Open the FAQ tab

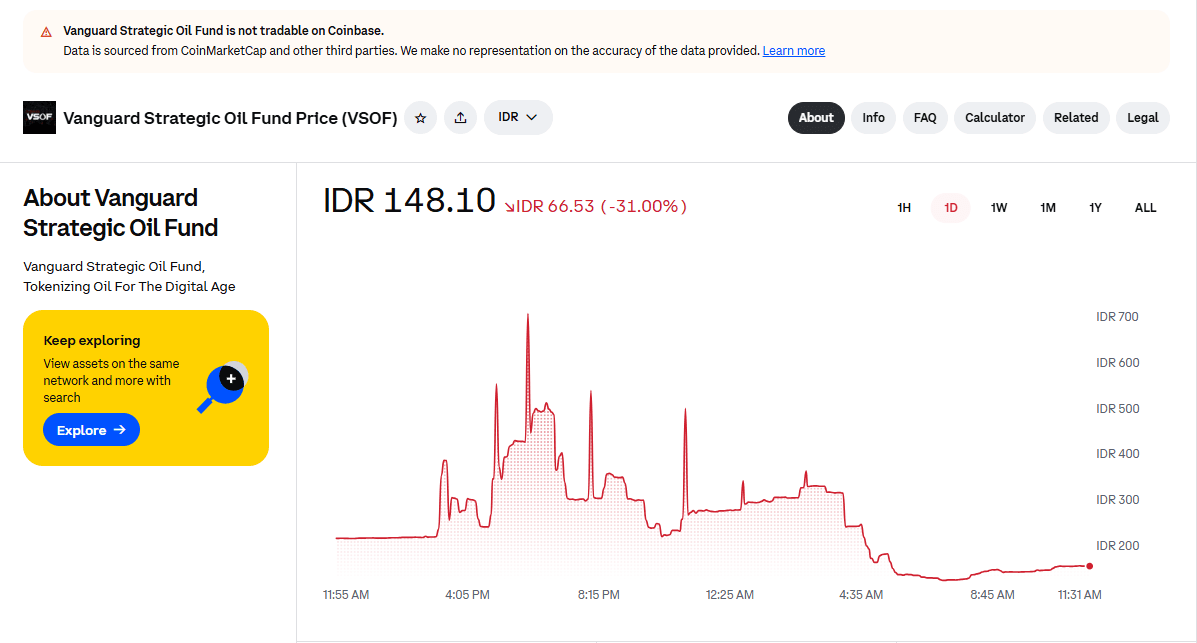coord(925,118)
